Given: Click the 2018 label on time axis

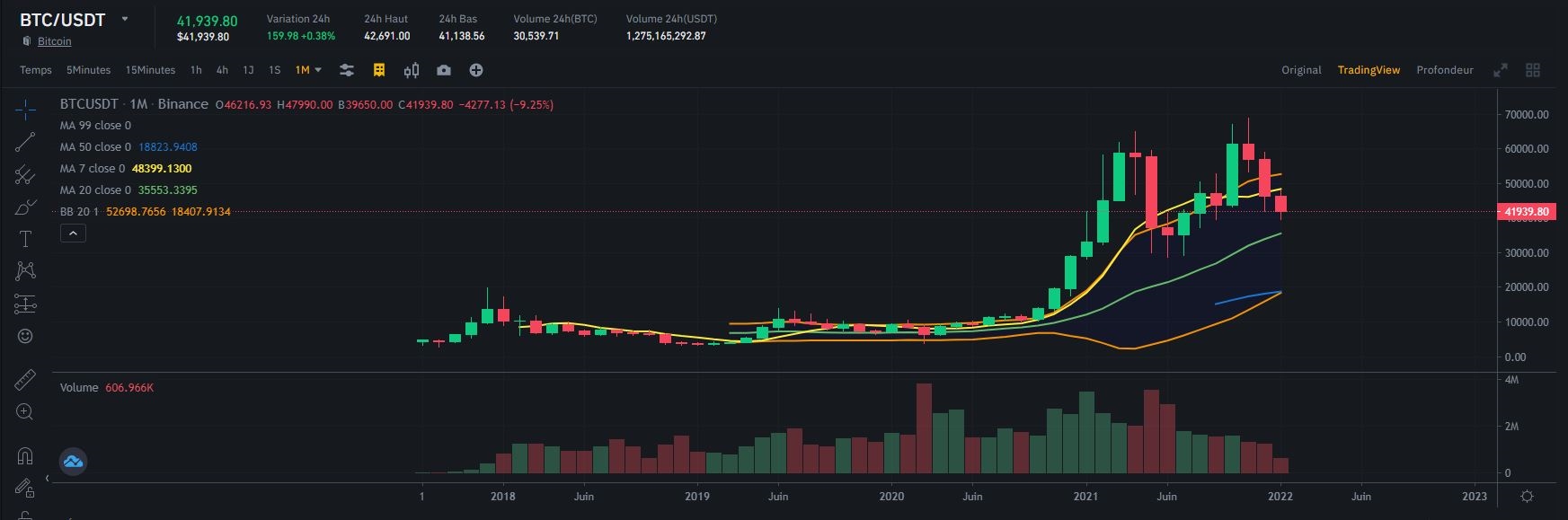Looking at the screenshot, I should tap(503, 496).
